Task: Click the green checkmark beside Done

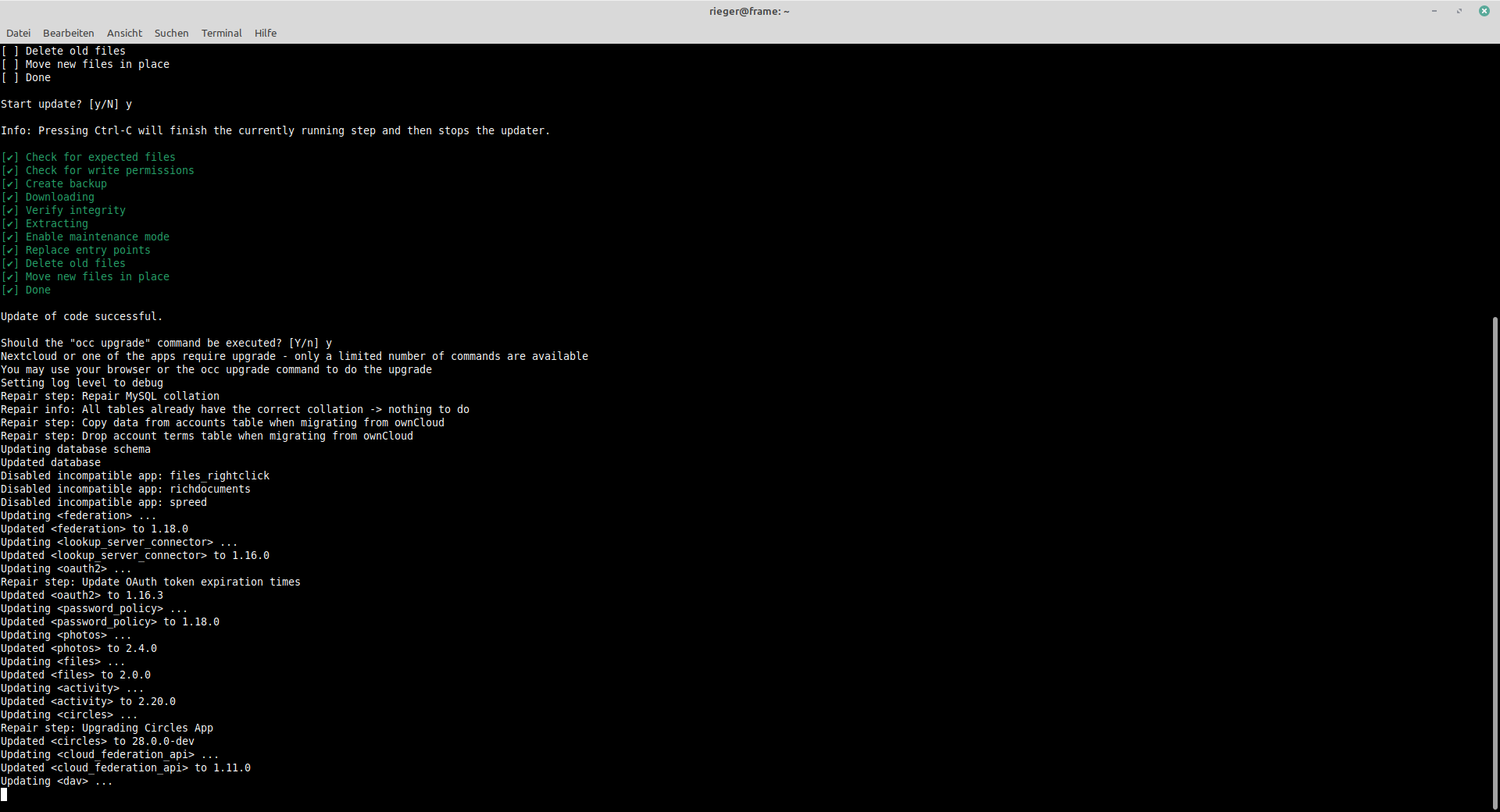Action: [10, 290]
